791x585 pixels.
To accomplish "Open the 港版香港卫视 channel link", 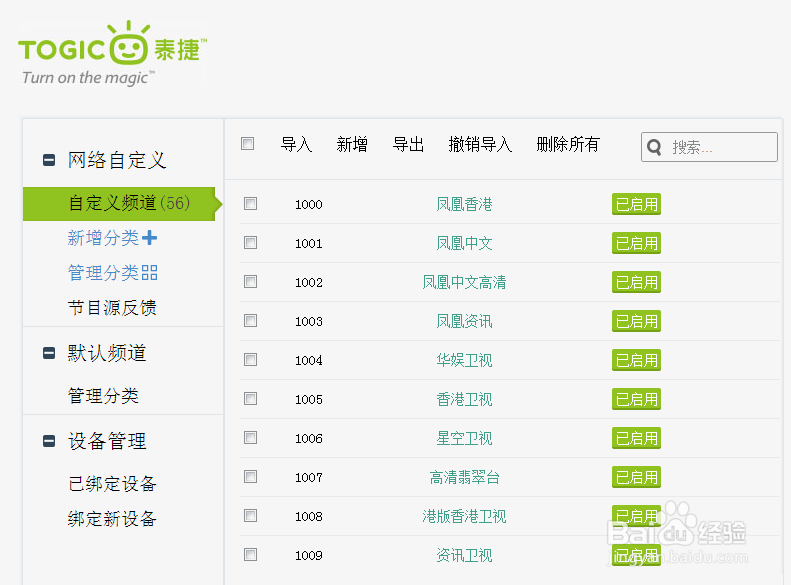I will (x=464, y=516).
